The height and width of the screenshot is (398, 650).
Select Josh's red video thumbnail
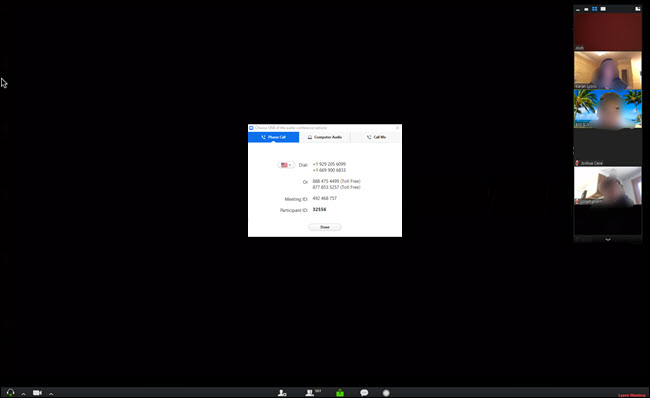coord(608,32)
